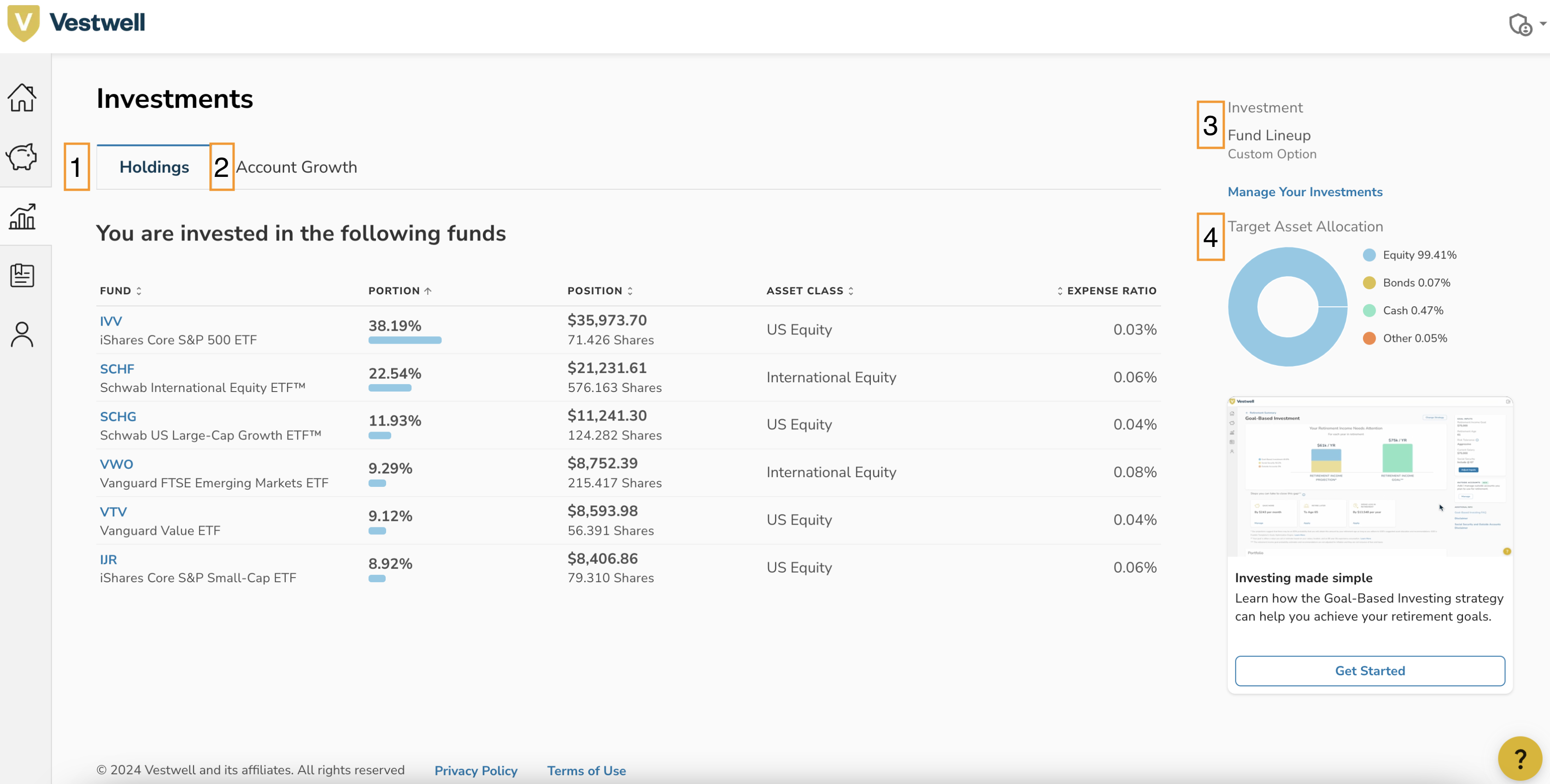Open the Home sidebar icon

[x=22, y=98]
